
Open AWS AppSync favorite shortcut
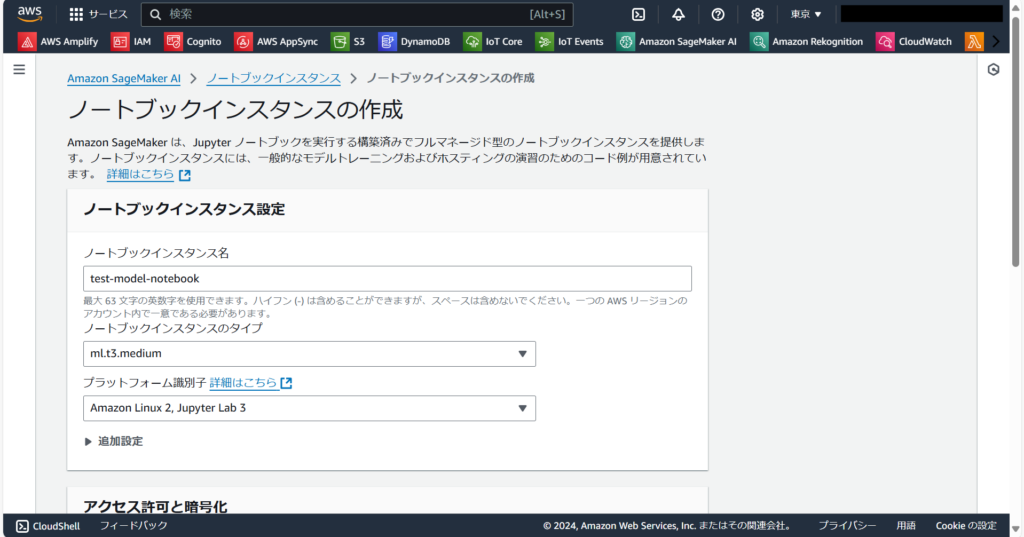click(x=276, y=41)
